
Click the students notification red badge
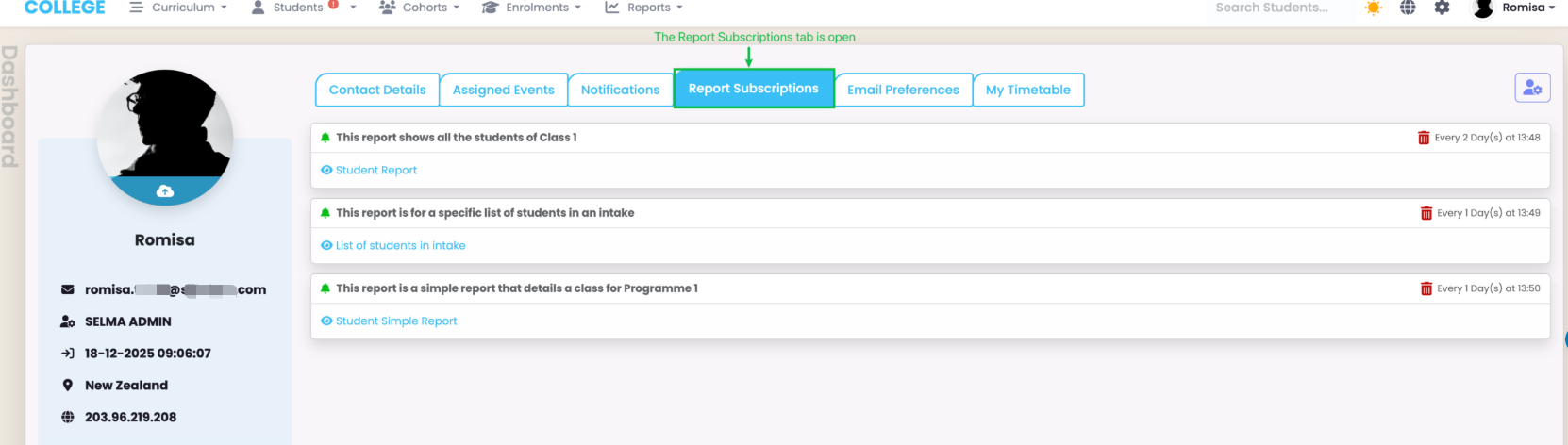[333, 5]
